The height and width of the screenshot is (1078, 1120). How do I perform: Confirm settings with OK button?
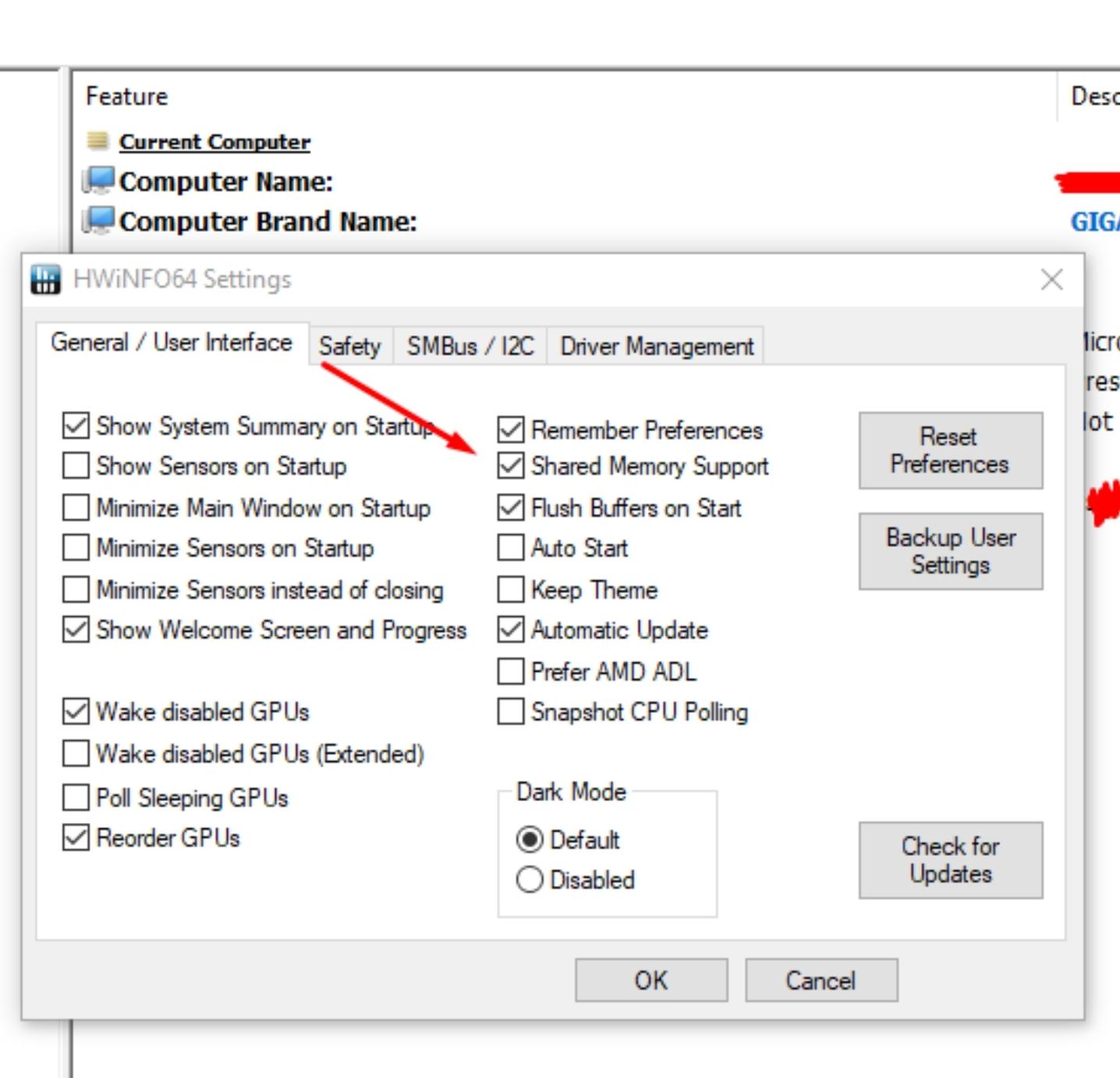651,980
